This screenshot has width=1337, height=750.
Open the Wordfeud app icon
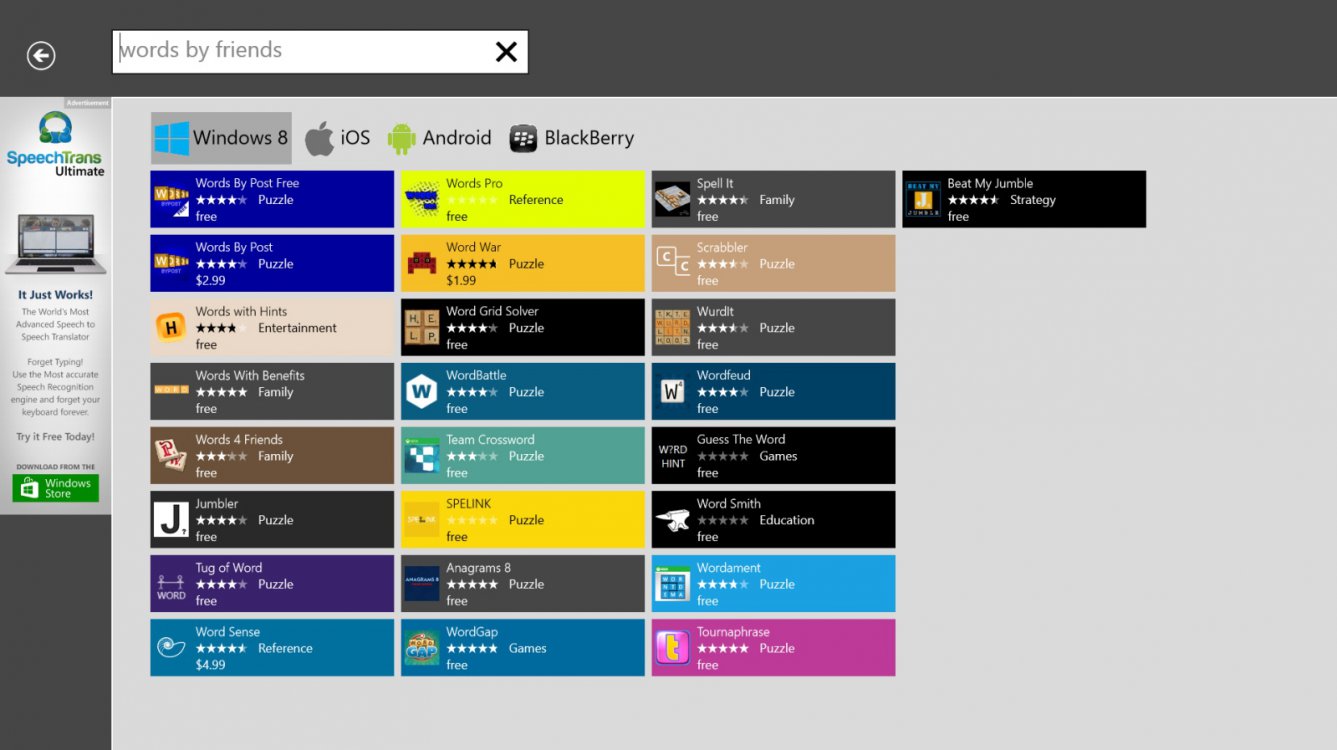point(673,391)
